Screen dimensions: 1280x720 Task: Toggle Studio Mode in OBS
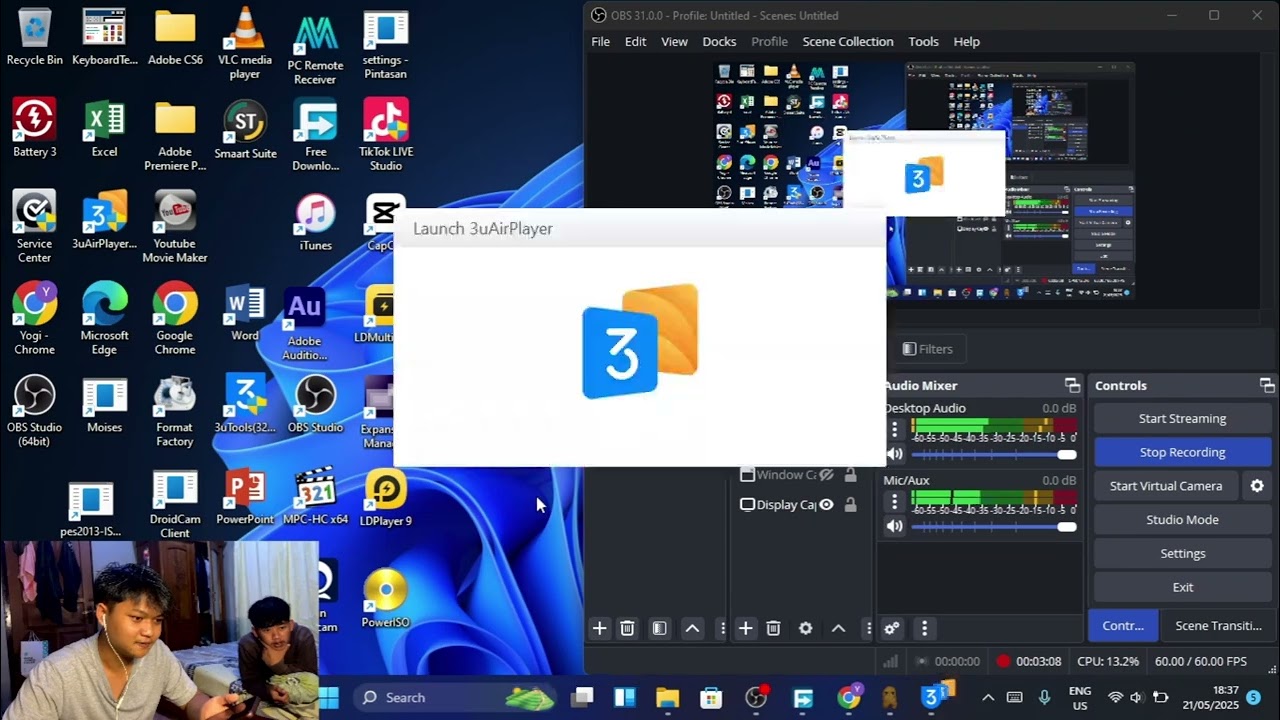click(1182, 520)
